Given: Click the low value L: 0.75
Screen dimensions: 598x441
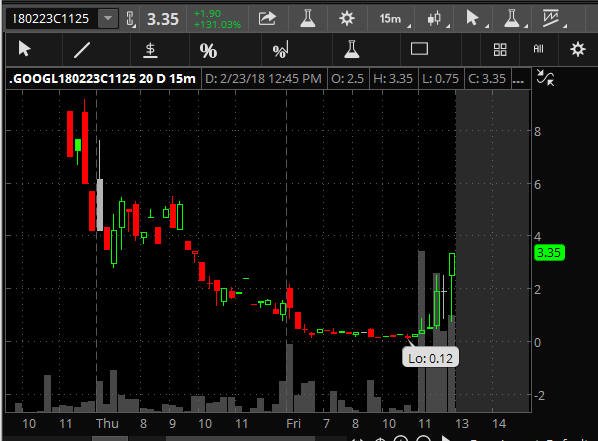Looking at the screenshot, I should pyautogui.click(x=441, y=79).
